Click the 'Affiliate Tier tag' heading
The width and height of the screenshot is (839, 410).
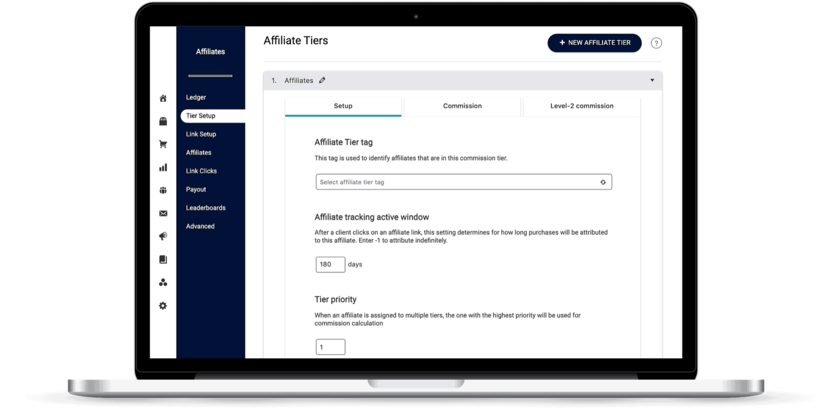coord(344,142)
